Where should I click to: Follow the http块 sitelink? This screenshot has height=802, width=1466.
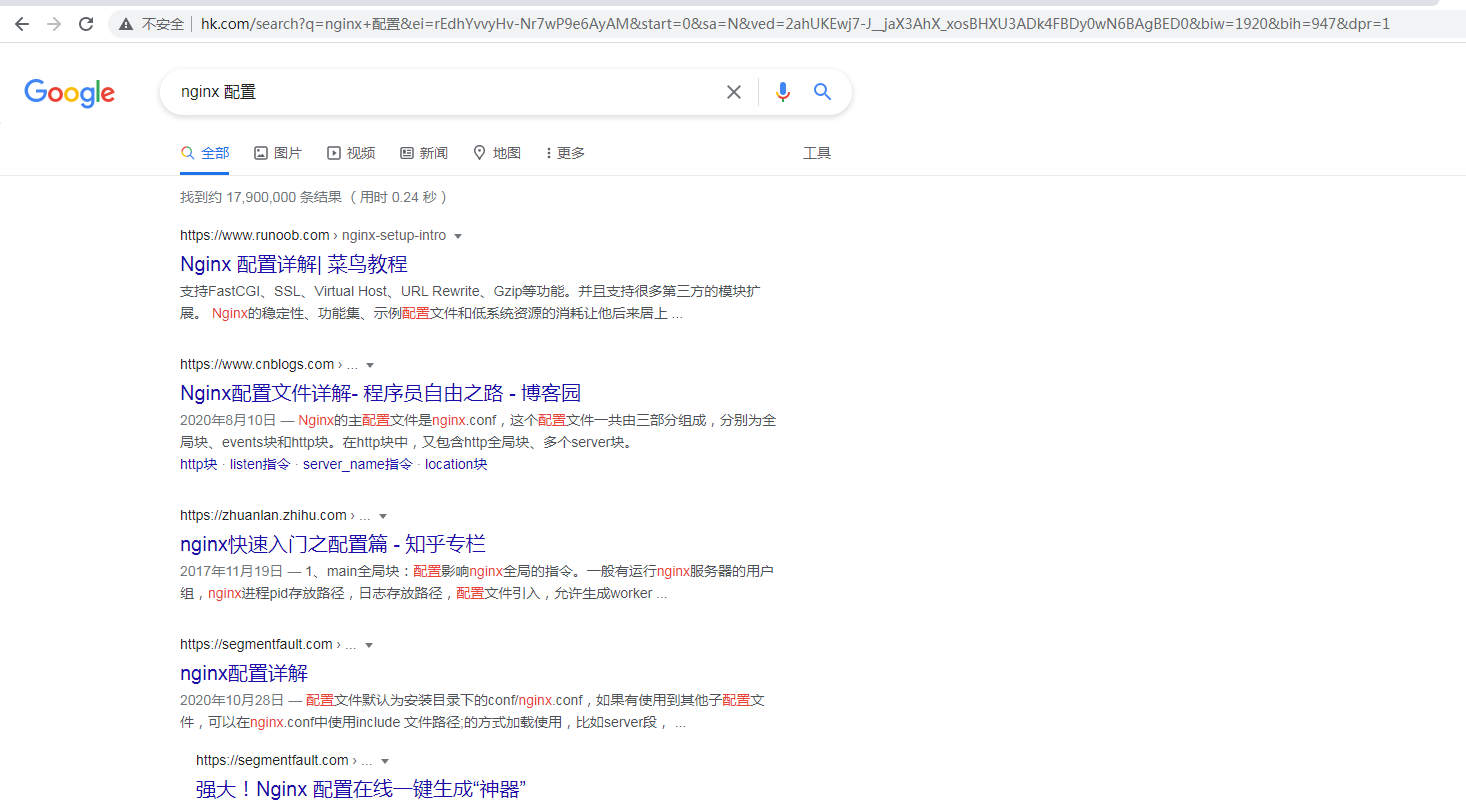(198, 464)
